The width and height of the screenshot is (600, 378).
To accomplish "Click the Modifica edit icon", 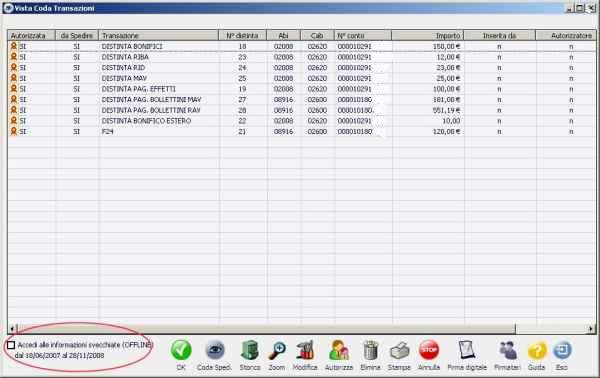I will (x=305, y=350).
